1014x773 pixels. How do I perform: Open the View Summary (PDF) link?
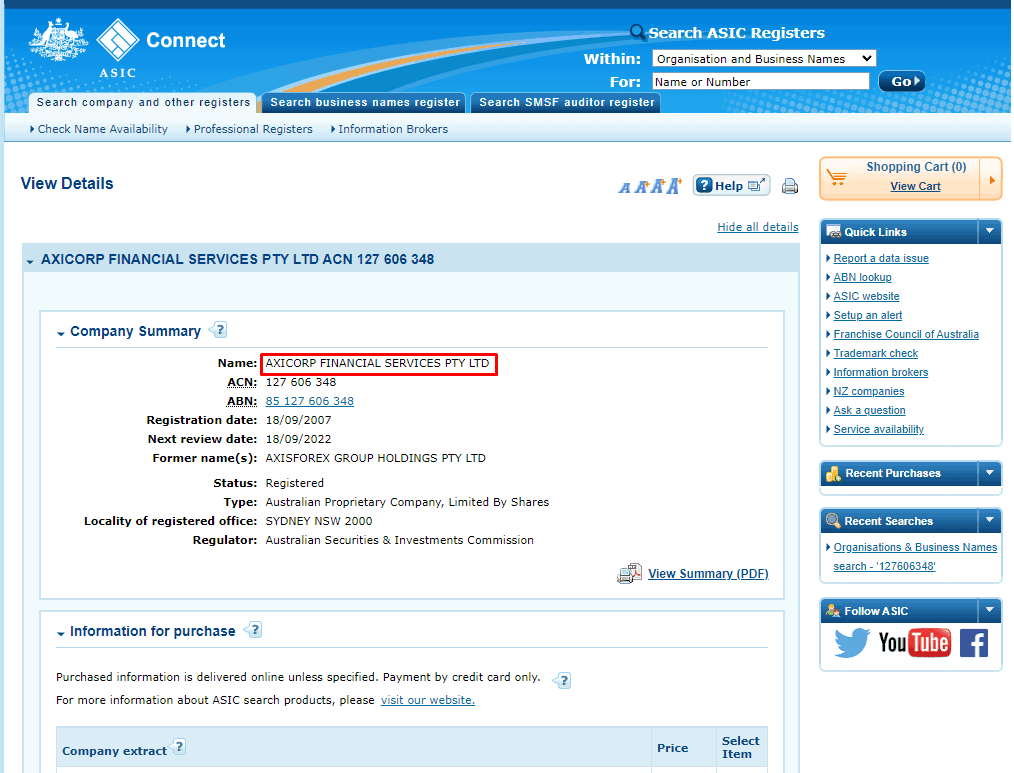[x=708, y=574]
